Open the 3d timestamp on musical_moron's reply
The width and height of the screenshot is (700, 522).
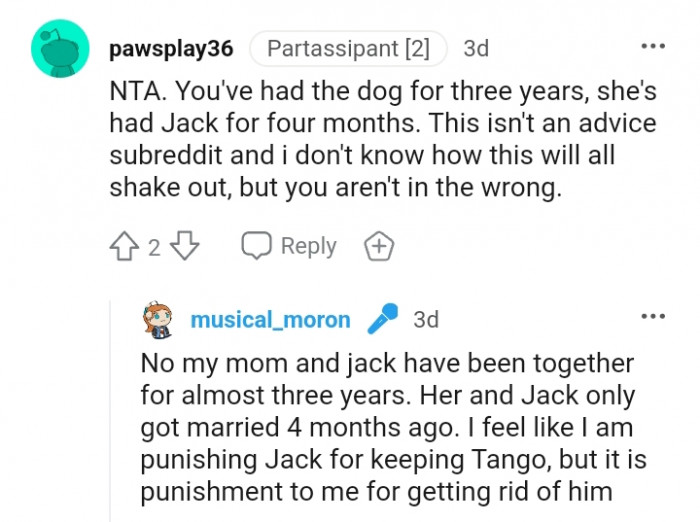tap(425, 320)
